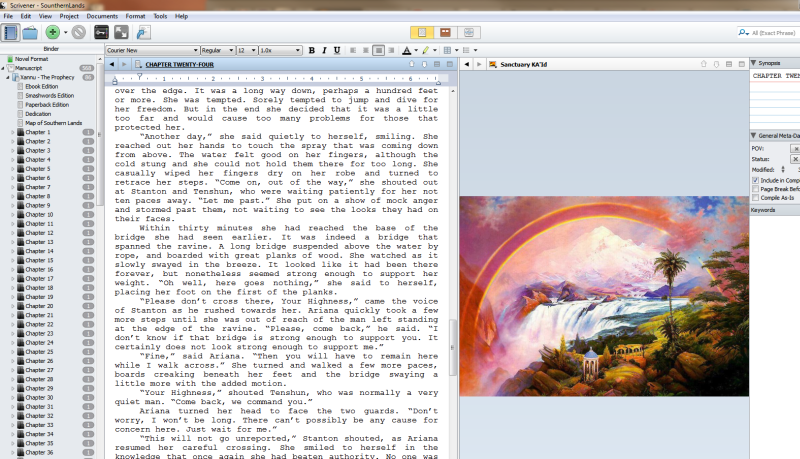Click the list style icon
800x459 pixels.
pos(466,50)
